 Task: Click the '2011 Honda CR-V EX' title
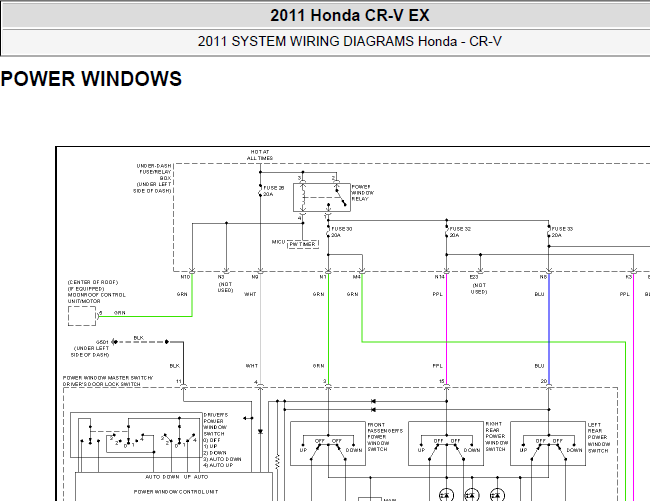349,15
